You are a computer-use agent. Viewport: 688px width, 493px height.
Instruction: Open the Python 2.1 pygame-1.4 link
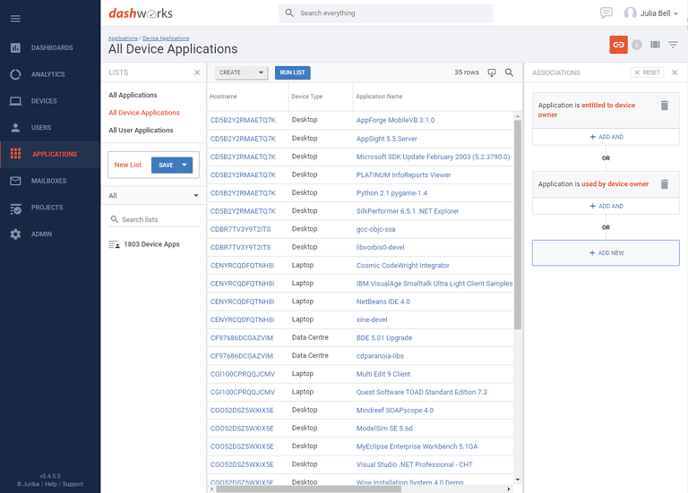(x=391, y=193)
